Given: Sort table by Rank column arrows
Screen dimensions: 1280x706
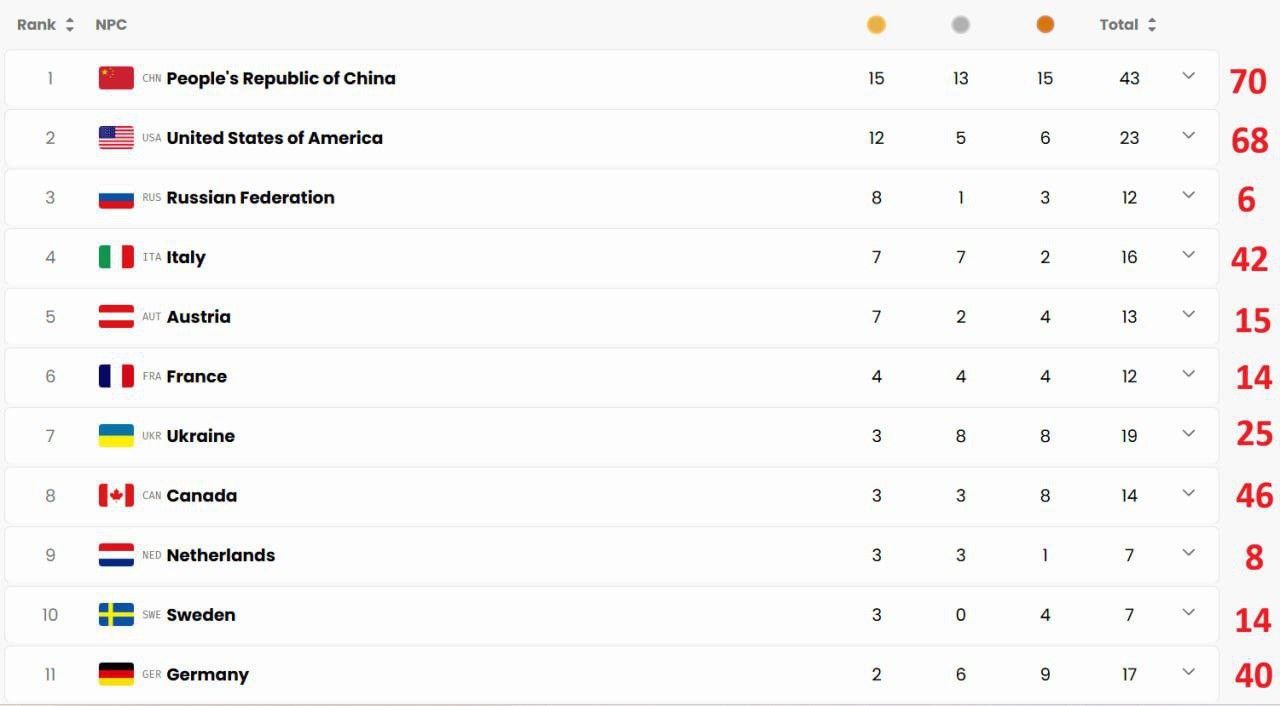Looking at the screenshot, I should pyautogui.click(x=70, y=25).
